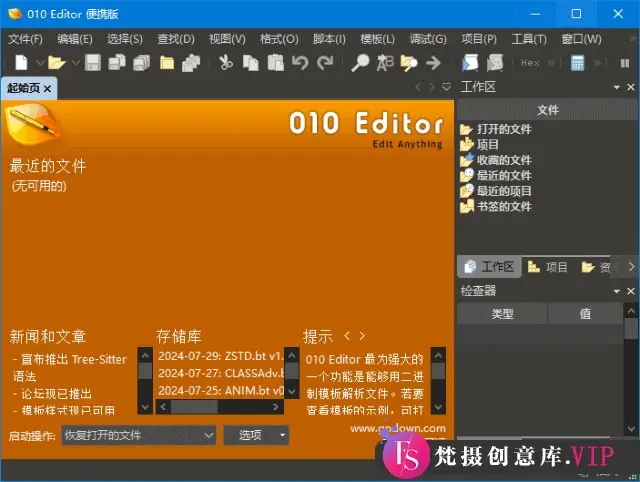
Task: Select 书签的文件 in the workspace tree
Action: pyautogui.click(x=496, y=207)
